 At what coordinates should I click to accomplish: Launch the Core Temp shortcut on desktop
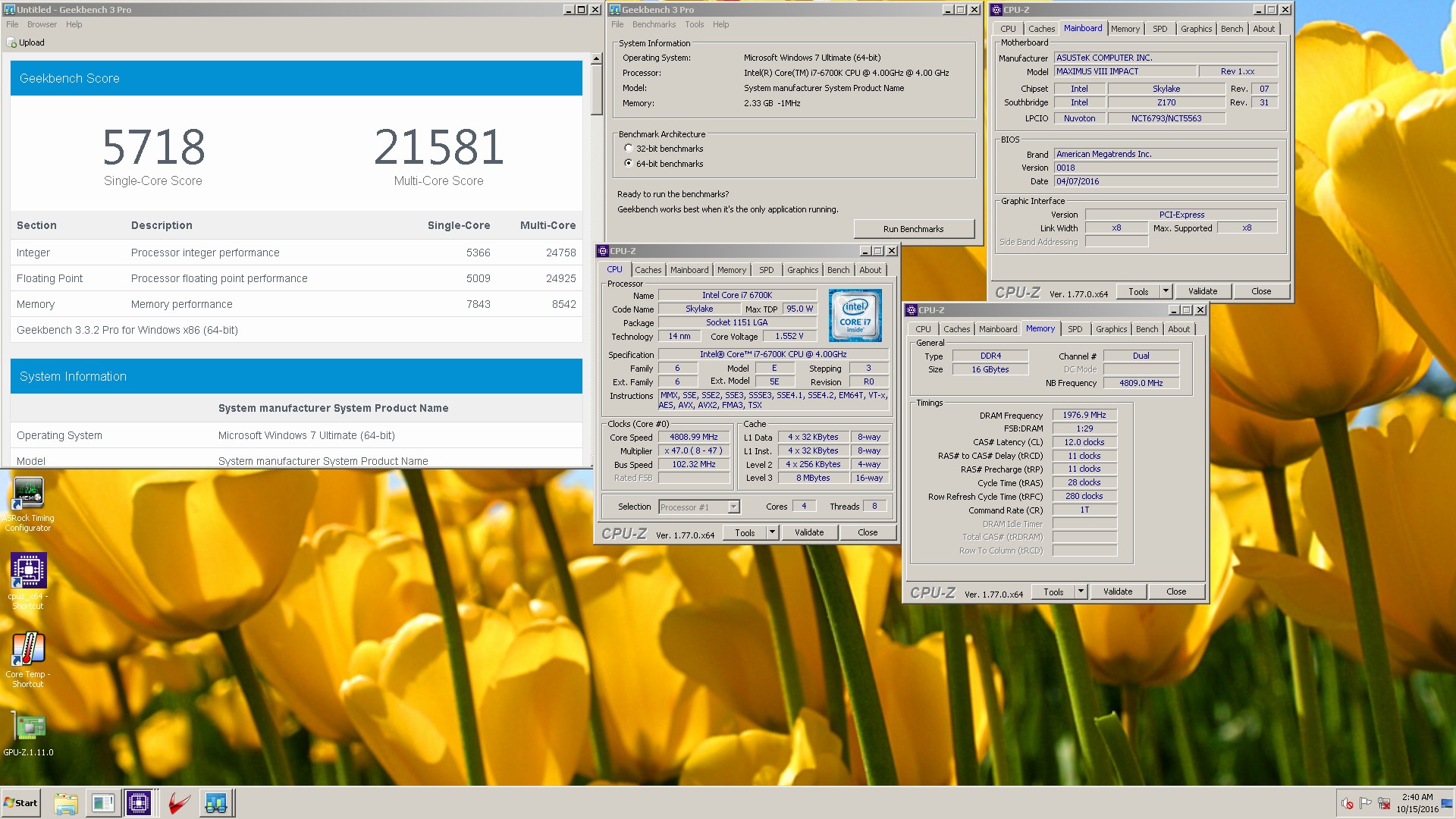pos(28,660)
